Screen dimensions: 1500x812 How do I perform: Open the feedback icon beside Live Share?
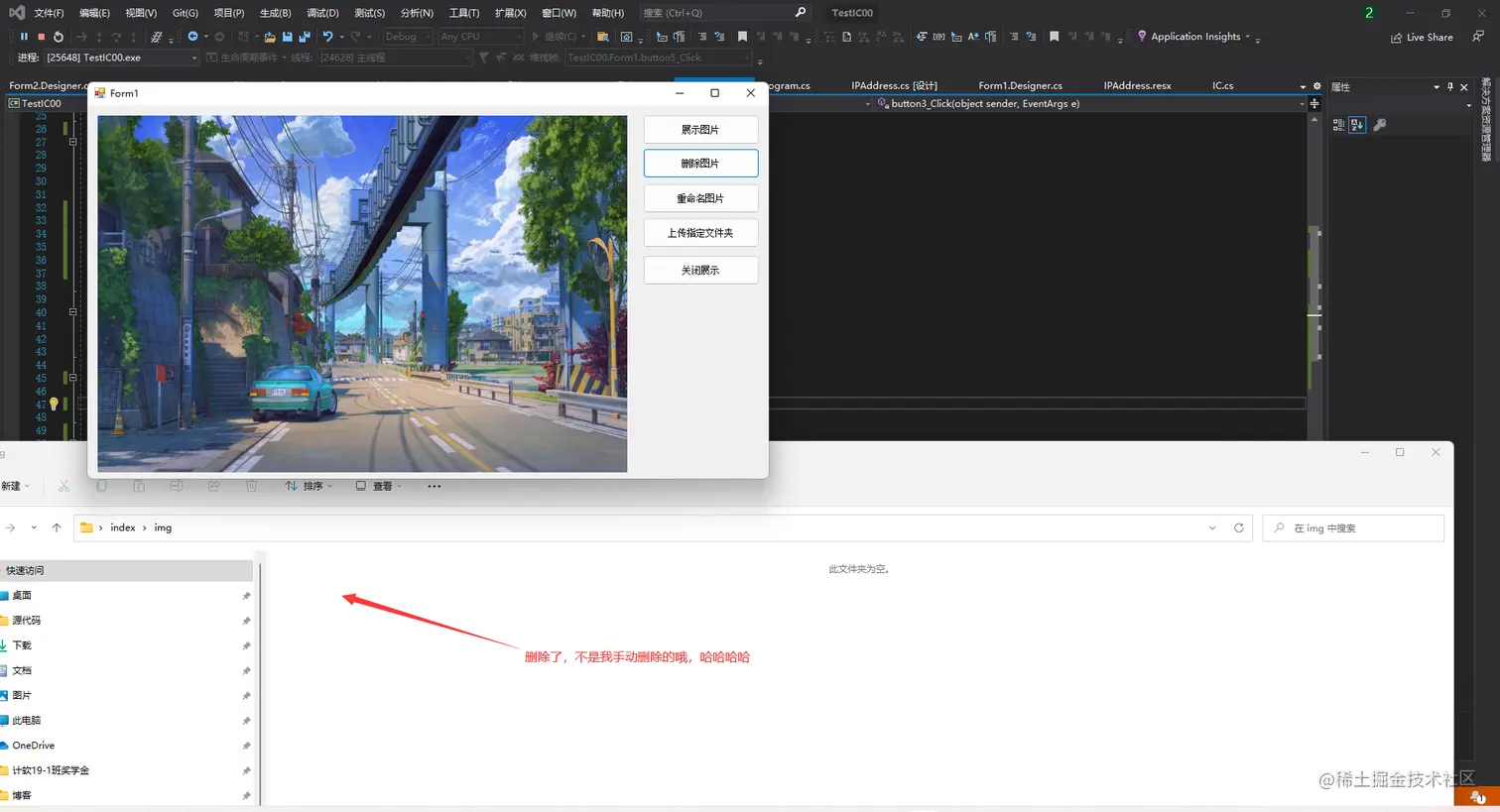[x=1478, y=37]
